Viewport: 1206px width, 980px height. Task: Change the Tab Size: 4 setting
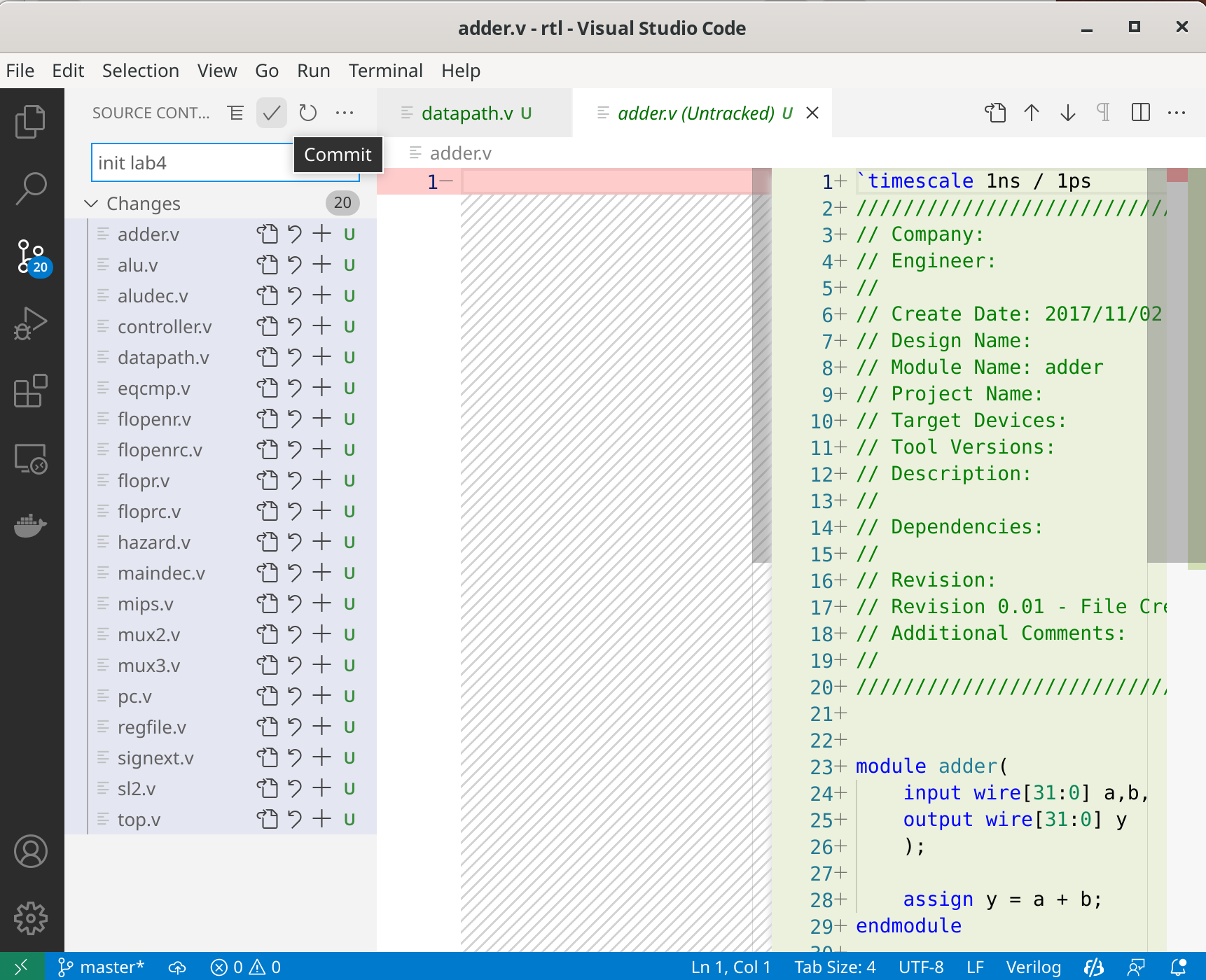(835, 967)
